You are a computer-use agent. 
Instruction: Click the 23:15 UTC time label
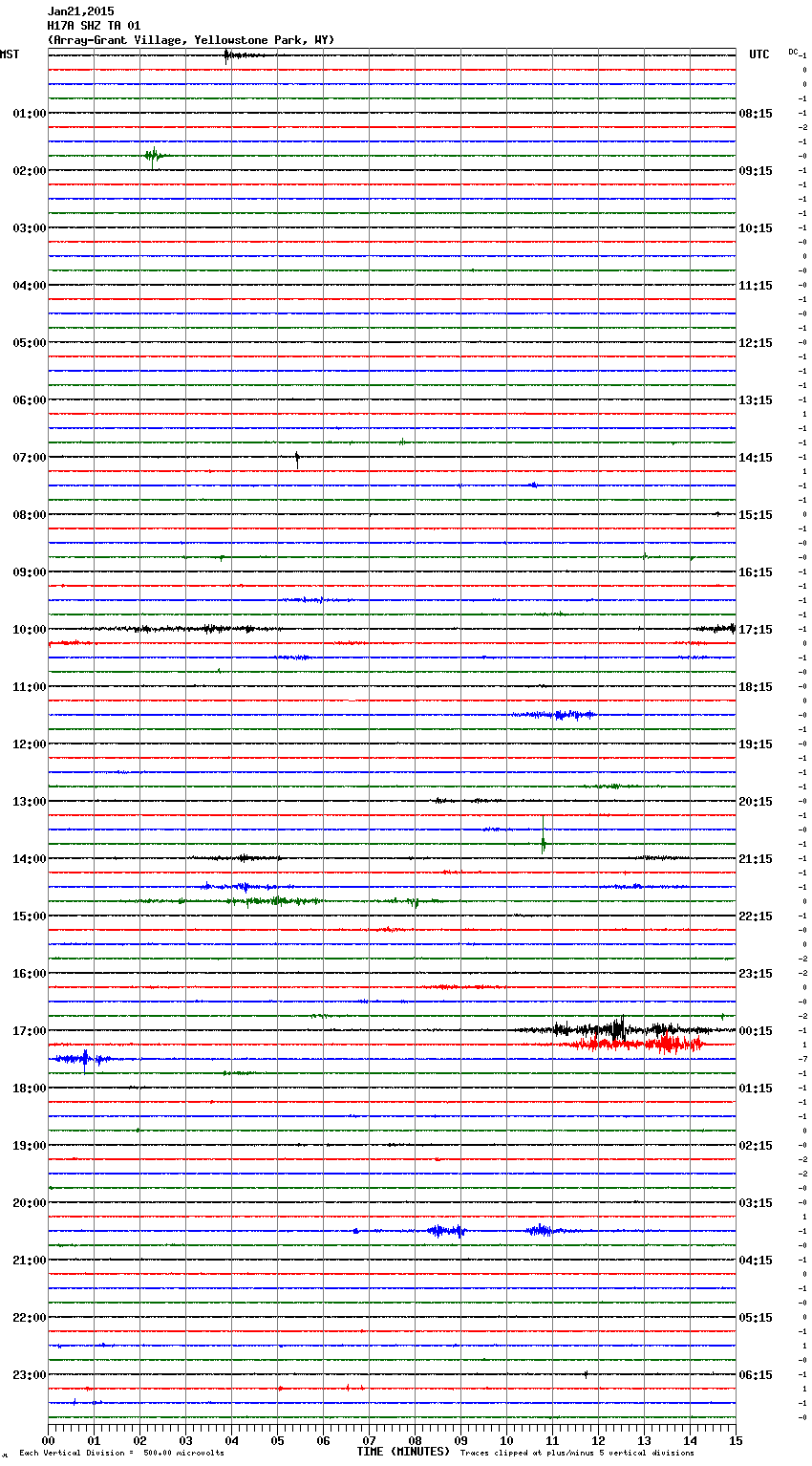tap(756, 974)
